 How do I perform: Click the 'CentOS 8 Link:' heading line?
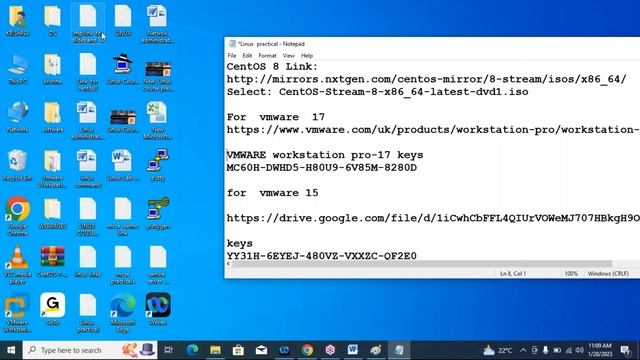coord(272,67)
